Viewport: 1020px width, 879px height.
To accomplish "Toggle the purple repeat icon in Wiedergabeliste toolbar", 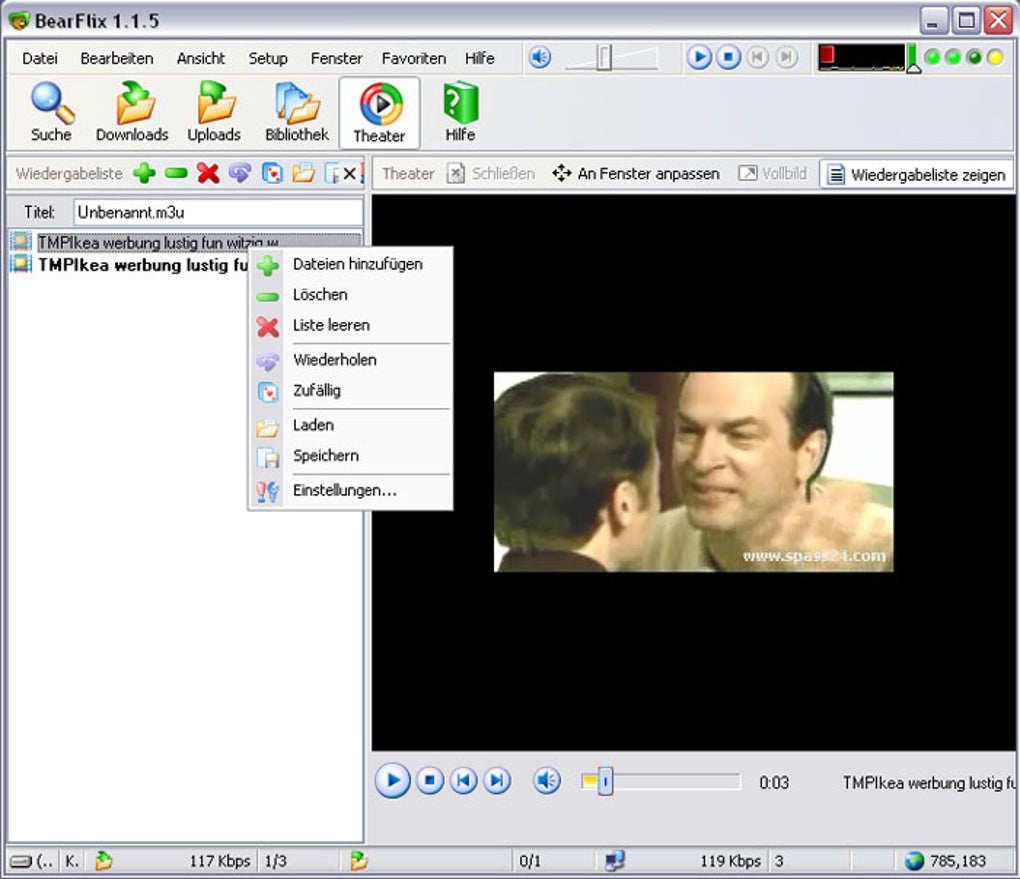I will [x=240, y=173].
